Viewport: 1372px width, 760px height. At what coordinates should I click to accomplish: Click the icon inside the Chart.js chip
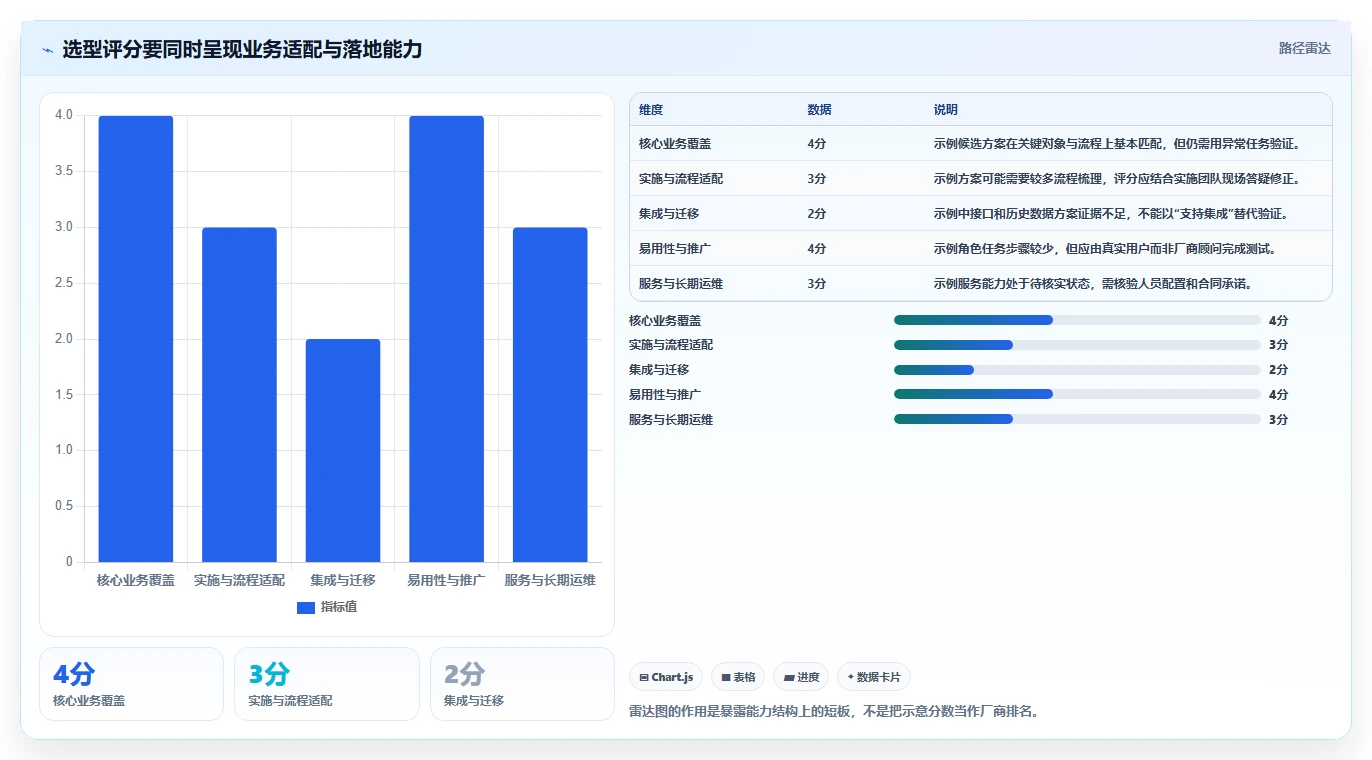(x=644, y=677)
